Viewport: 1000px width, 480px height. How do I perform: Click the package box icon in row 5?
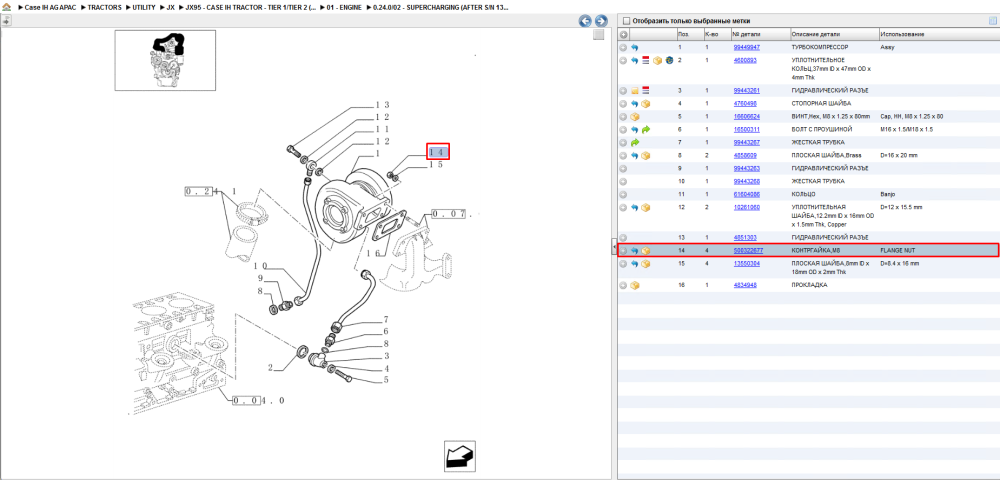point(635,117)
